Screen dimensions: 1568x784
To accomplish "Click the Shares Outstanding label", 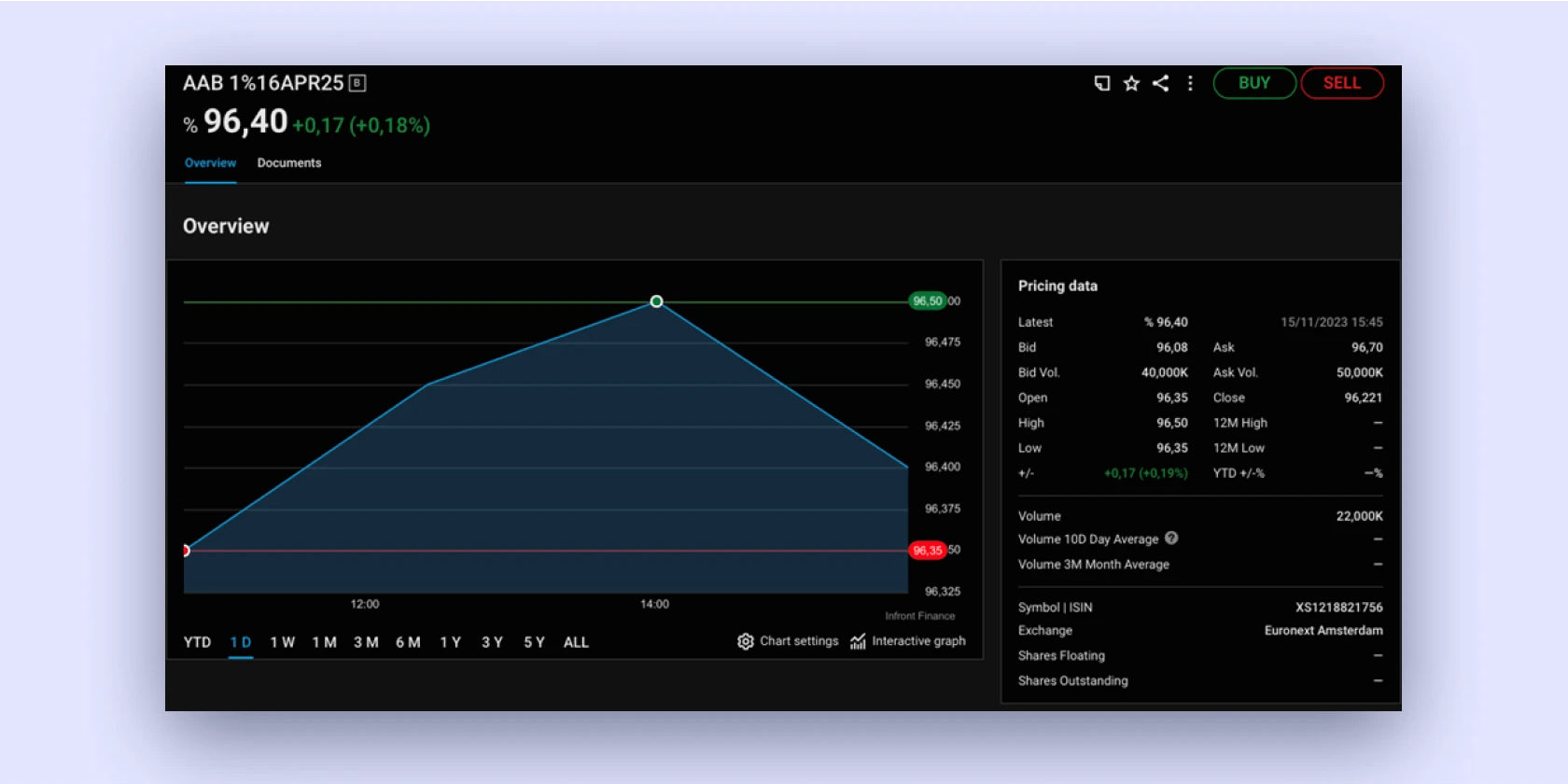I will [x=1073, y=681].
